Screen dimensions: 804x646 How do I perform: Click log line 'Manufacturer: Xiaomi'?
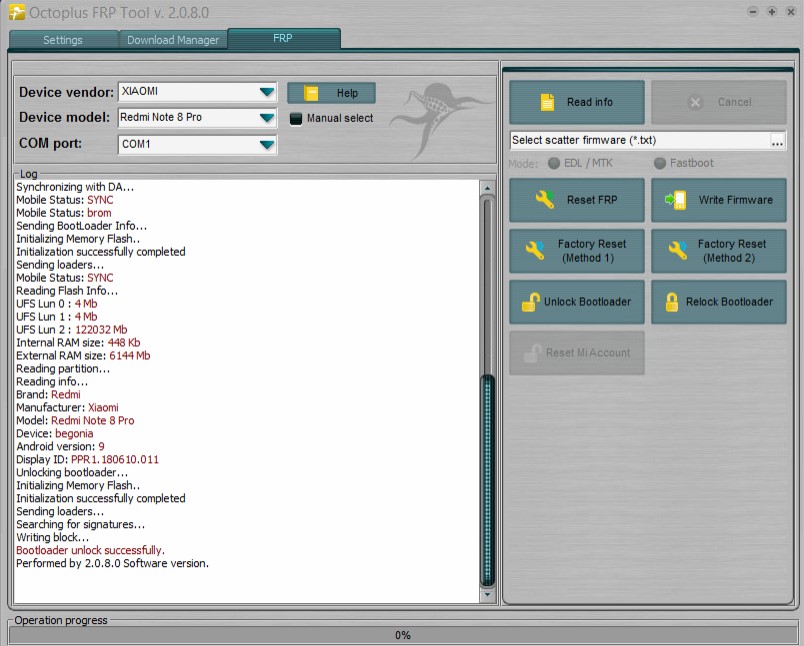(67, 407)
